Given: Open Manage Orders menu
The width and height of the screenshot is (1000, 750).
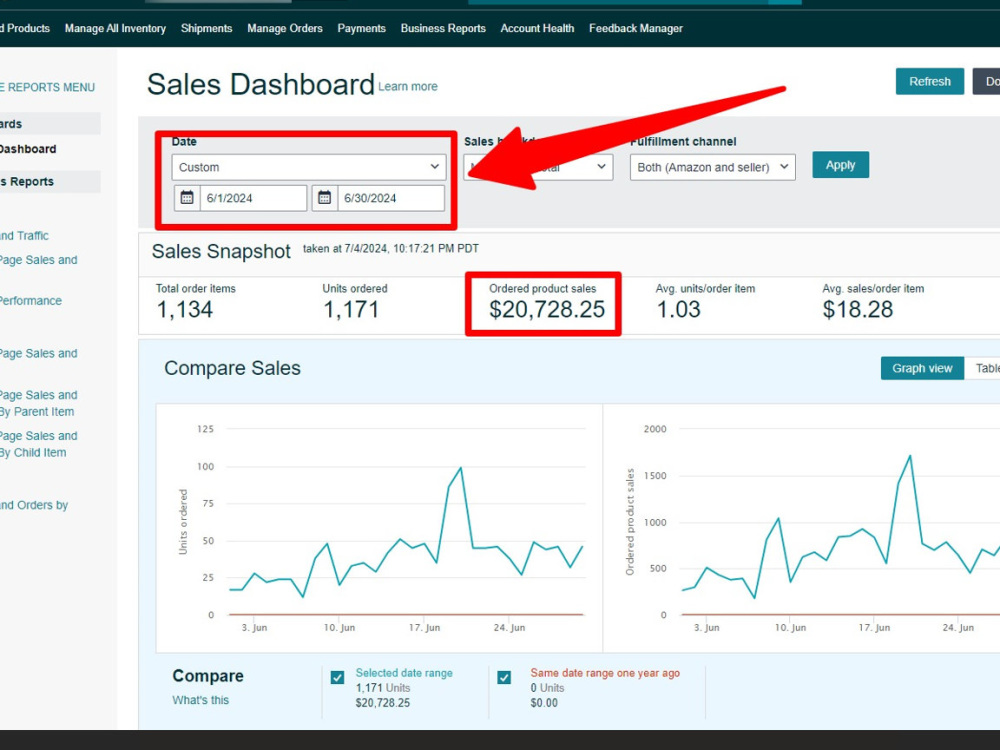Looking at the screenshot, I should (285, 29).
